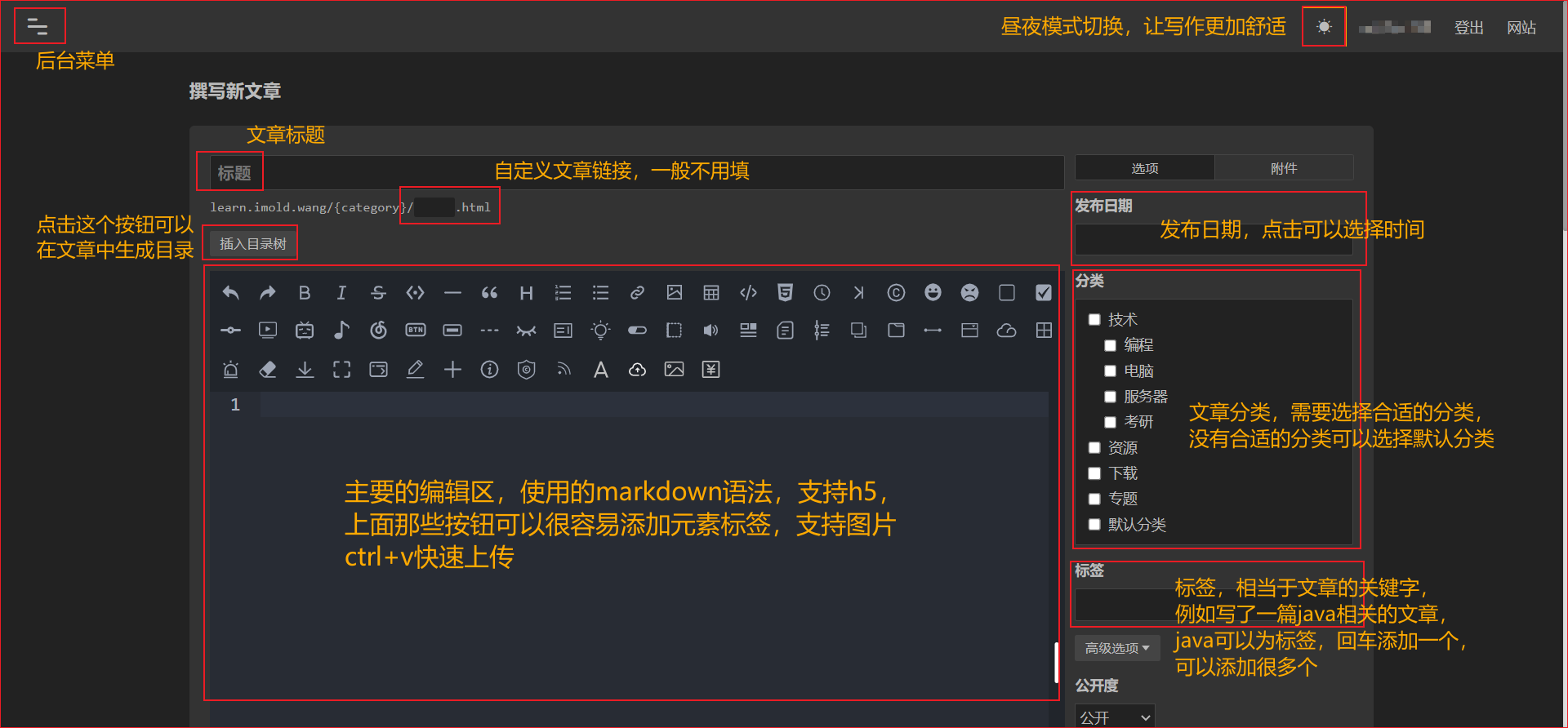Toggle fullscreen editor mode
Screen dimensions: 1568x728
341,370
